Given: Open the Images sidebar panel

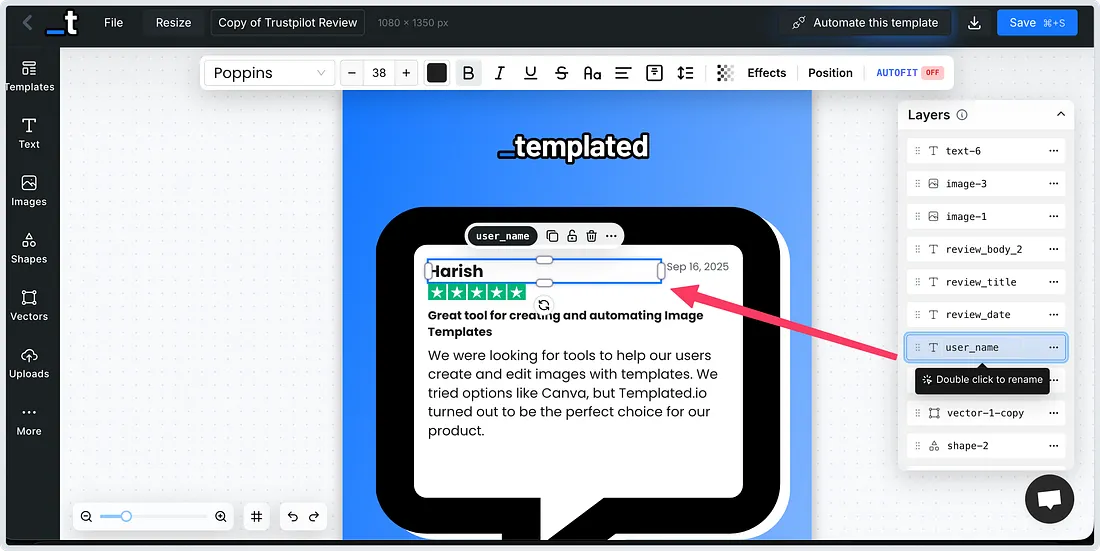Looking at the screenshot, I should 29,191.
